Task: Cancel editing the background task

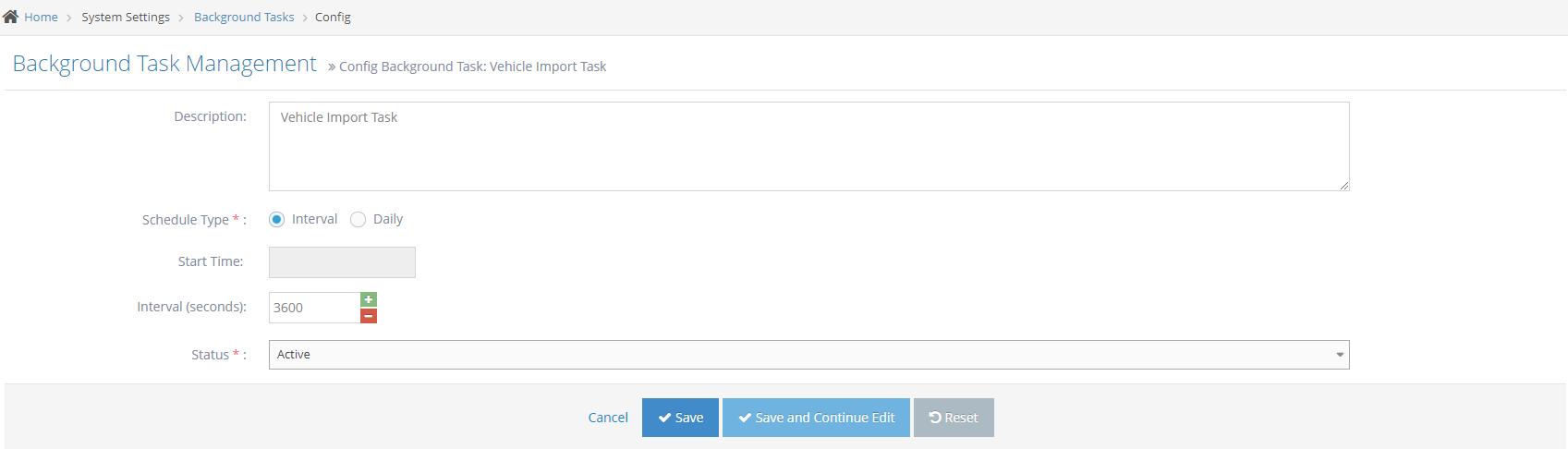Action: (x=608, y=418)
